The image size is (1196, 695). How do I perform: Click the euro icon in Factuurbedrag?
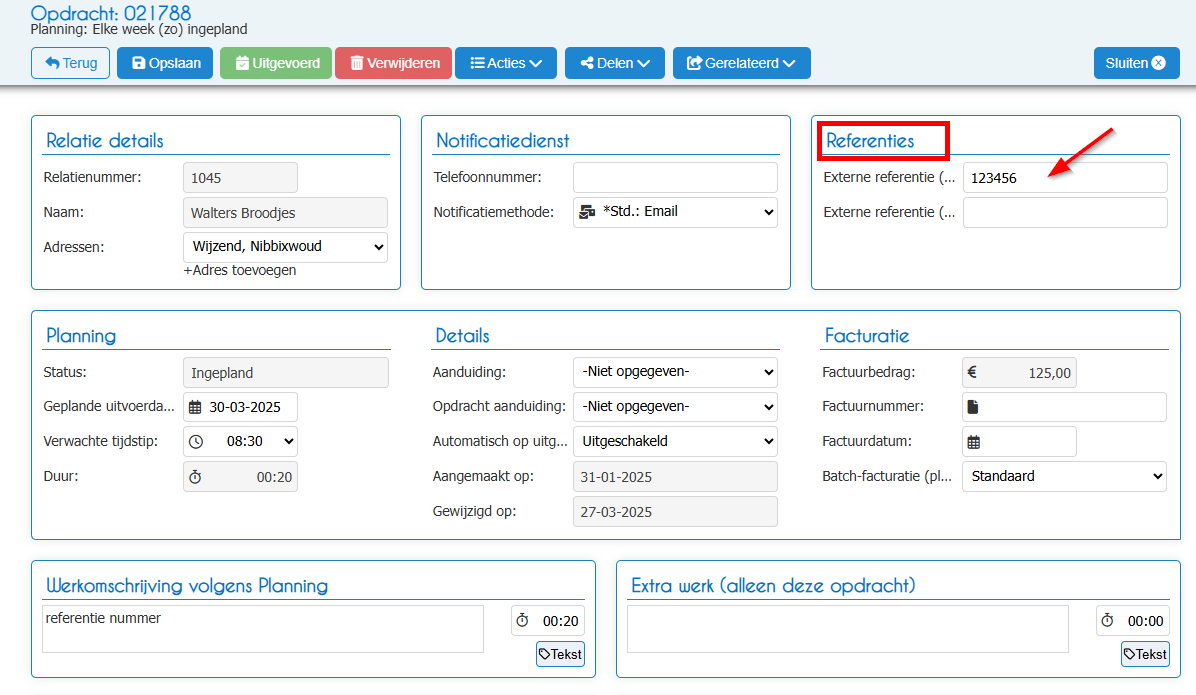(973, 372)
